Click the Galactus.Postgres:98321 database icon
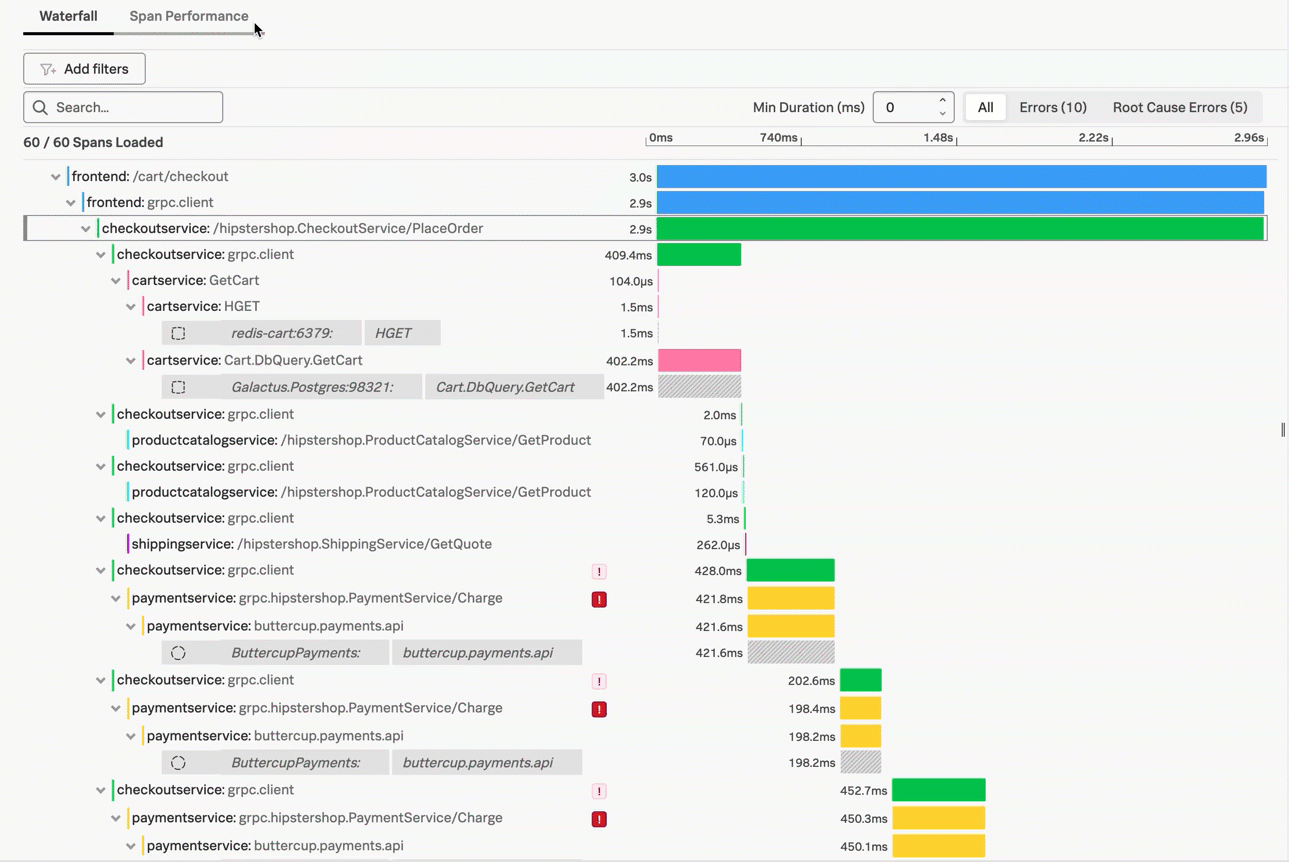Screen dimensions: 1289x862 (178, 387)
